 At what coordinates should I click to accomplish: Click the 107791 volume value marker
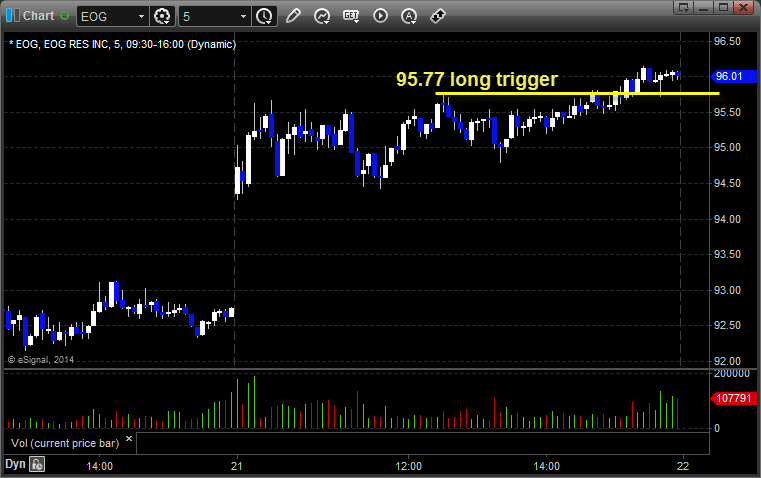tap(733, 398)
